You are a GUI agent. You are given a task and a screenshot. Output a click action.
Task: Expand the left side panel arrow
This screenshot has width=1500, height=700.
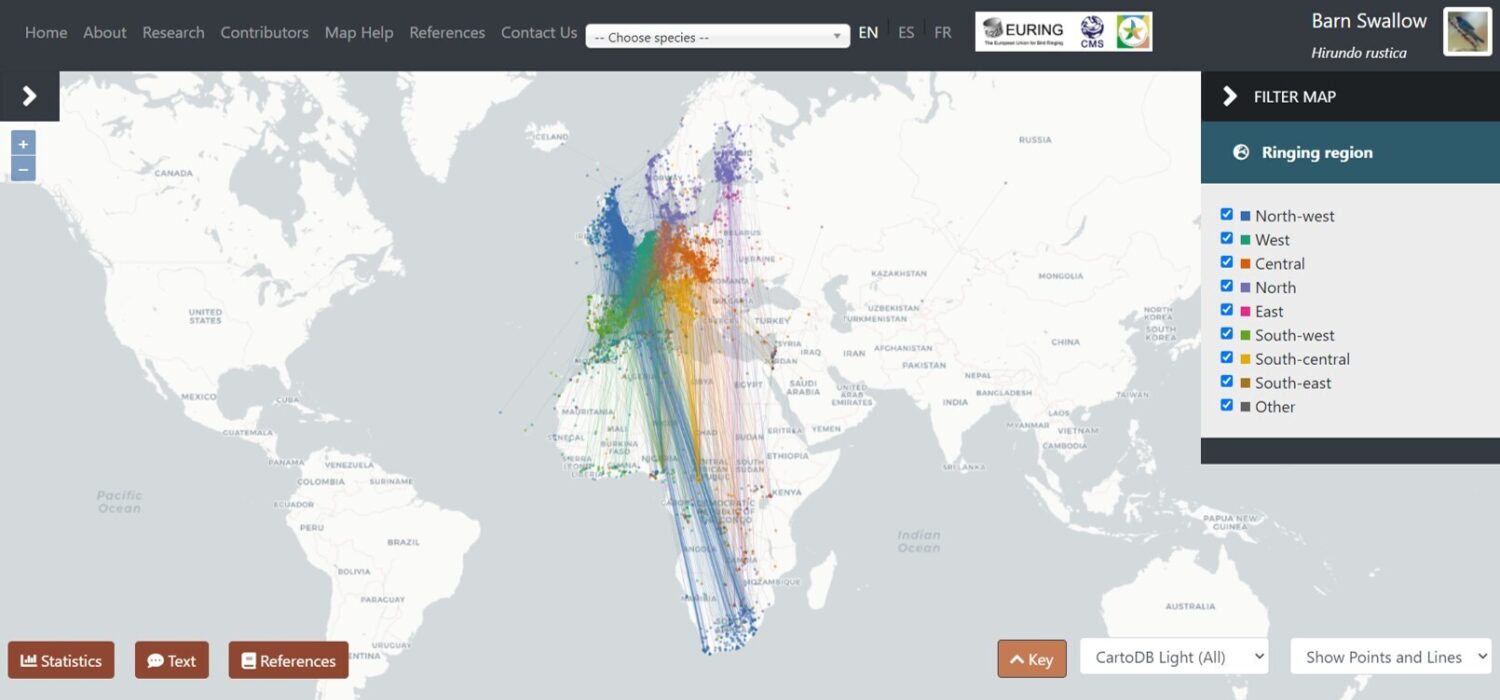point(29,96)
